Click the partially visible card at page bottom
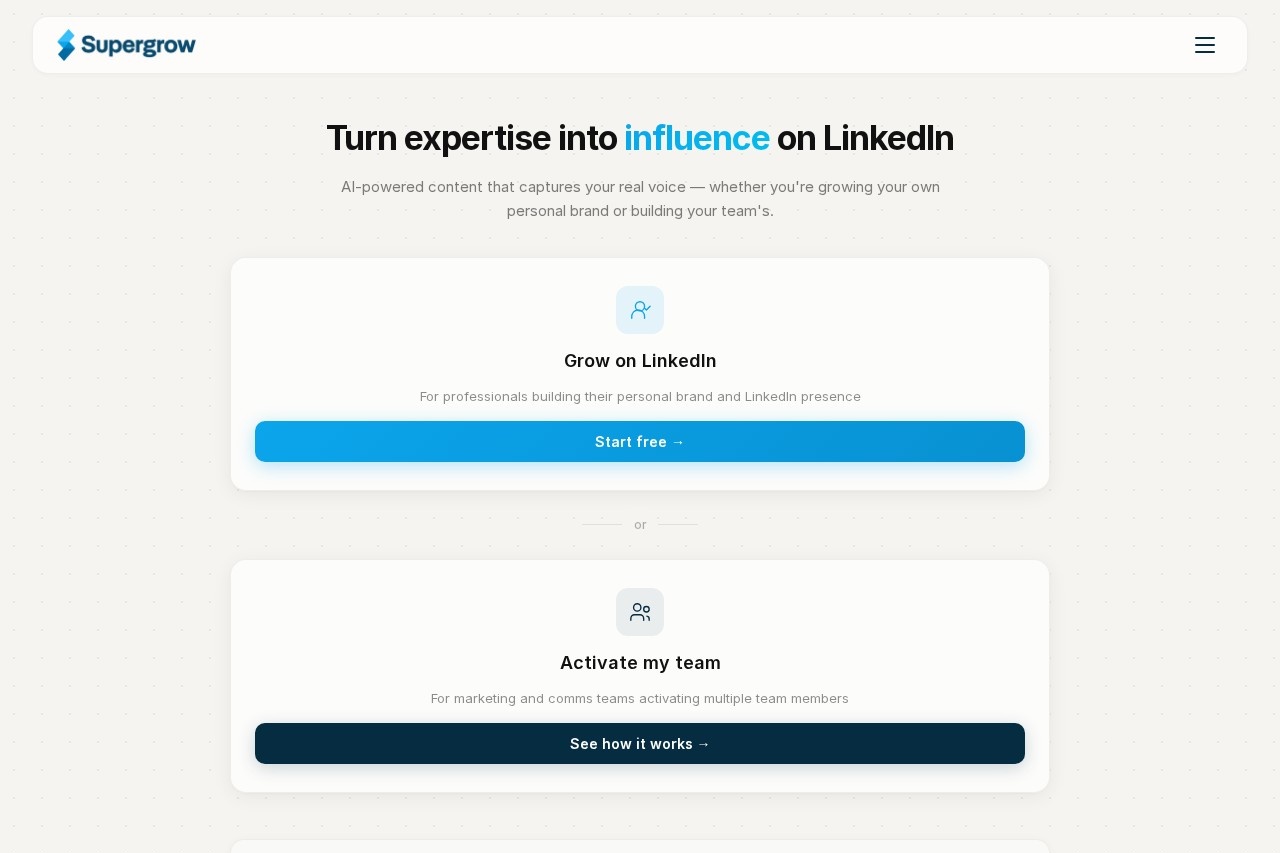The image size is (1280, 853). pyautogui.click(x=640, y=846)
